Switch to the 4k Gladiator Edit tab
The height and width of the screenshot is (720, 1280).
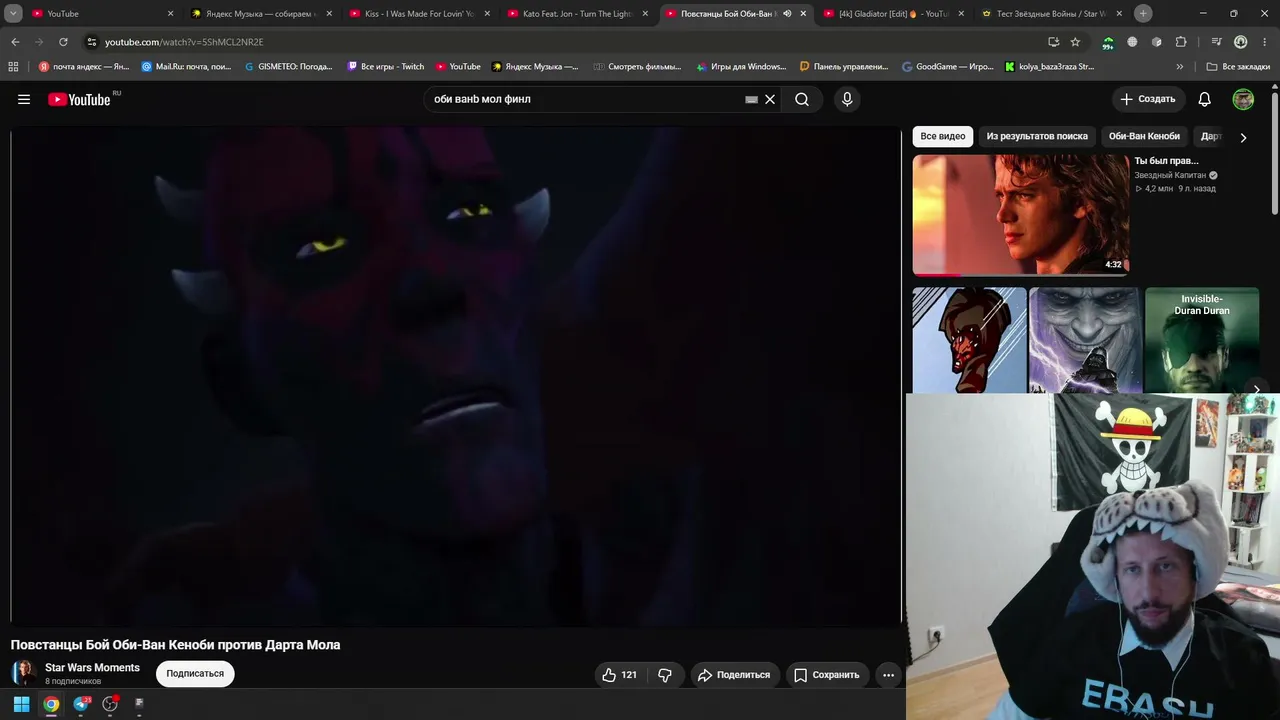pyautogui.click(x=893, y=14)
